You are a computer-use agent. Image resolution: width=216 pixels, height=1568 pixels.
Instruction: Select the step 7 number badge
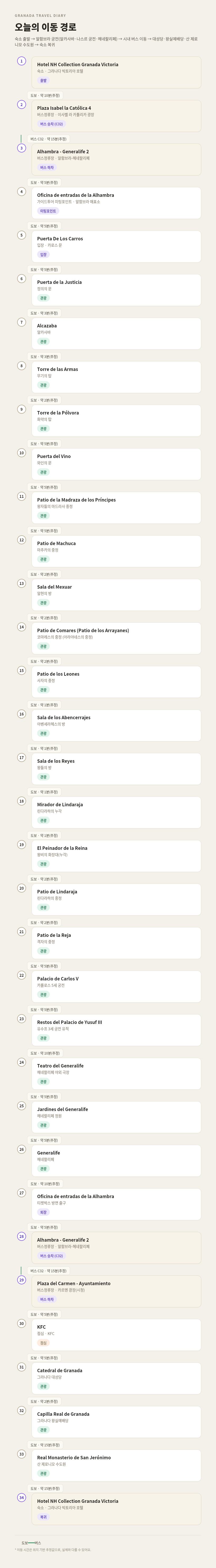[x=21, y=322]
